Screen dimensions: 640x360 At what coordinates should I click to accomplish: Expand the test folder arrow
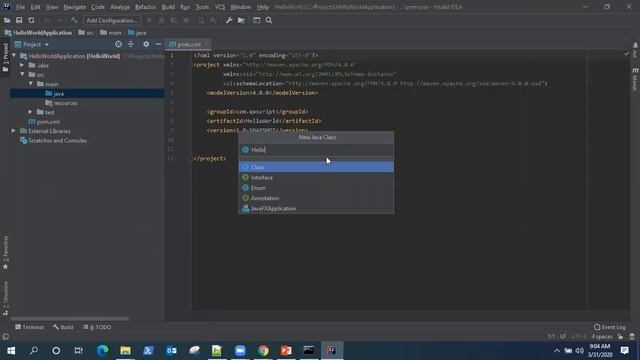31,112
